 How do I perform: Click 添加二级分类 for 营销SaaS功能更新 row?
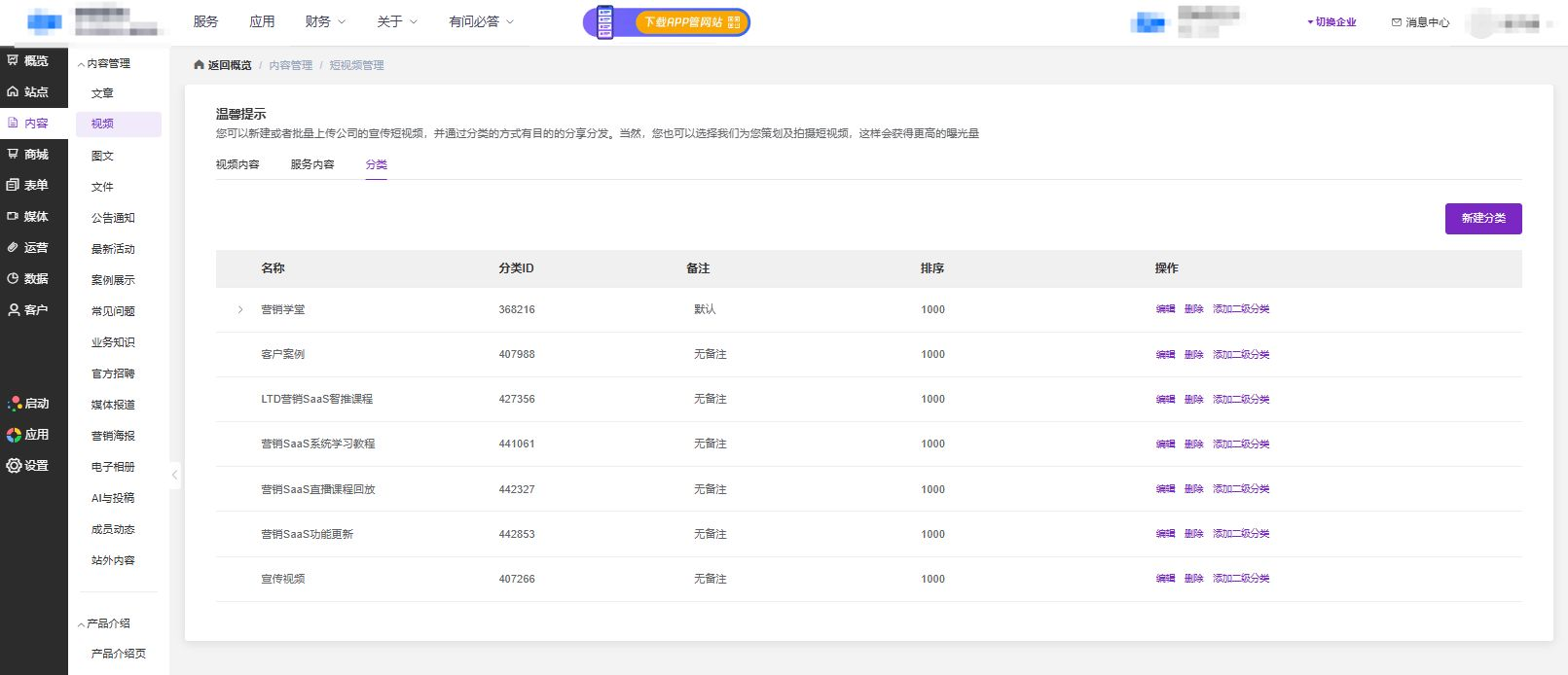click(1241, 534)
